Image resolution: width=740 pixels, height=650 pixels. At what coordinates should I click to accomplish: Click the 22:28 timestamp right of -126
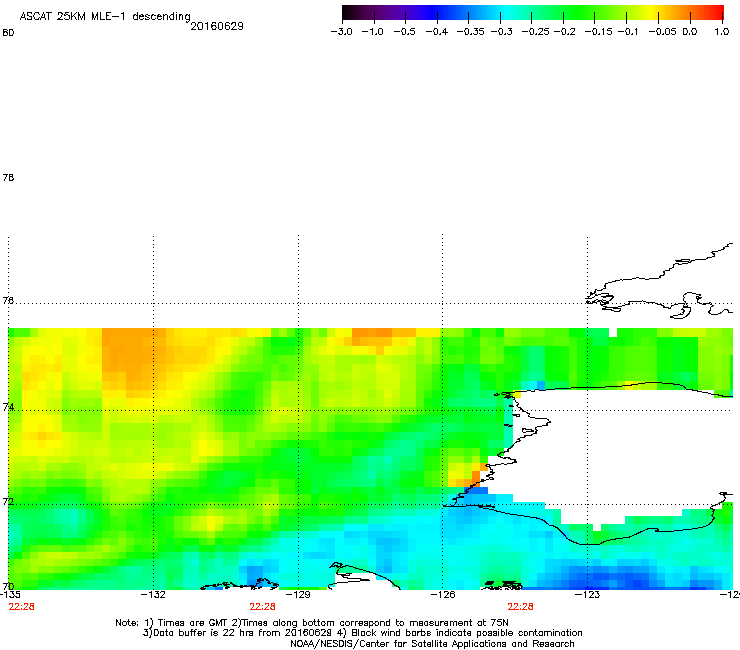(520, 607)
